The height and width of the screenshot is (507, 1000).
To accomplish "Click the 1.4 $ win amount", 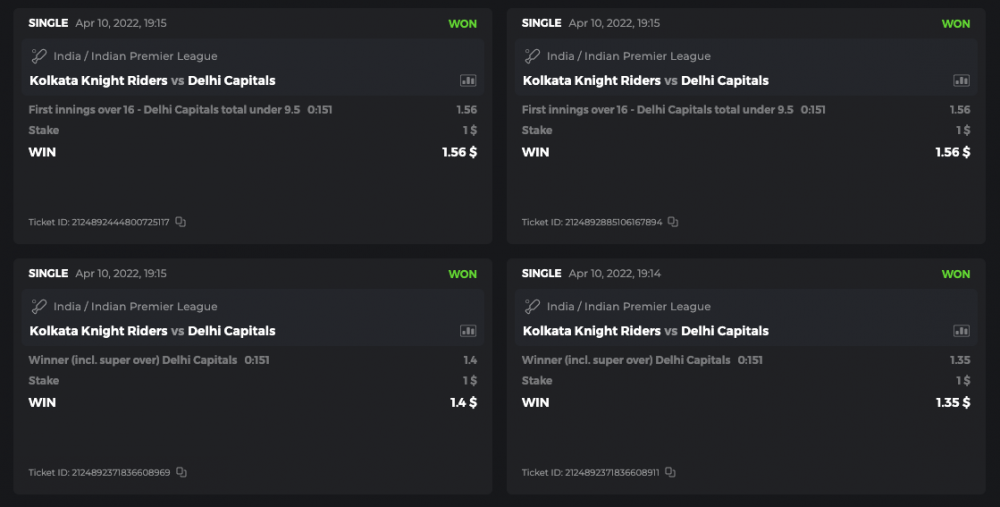I will pyautogui.click(x=462, y=403).
